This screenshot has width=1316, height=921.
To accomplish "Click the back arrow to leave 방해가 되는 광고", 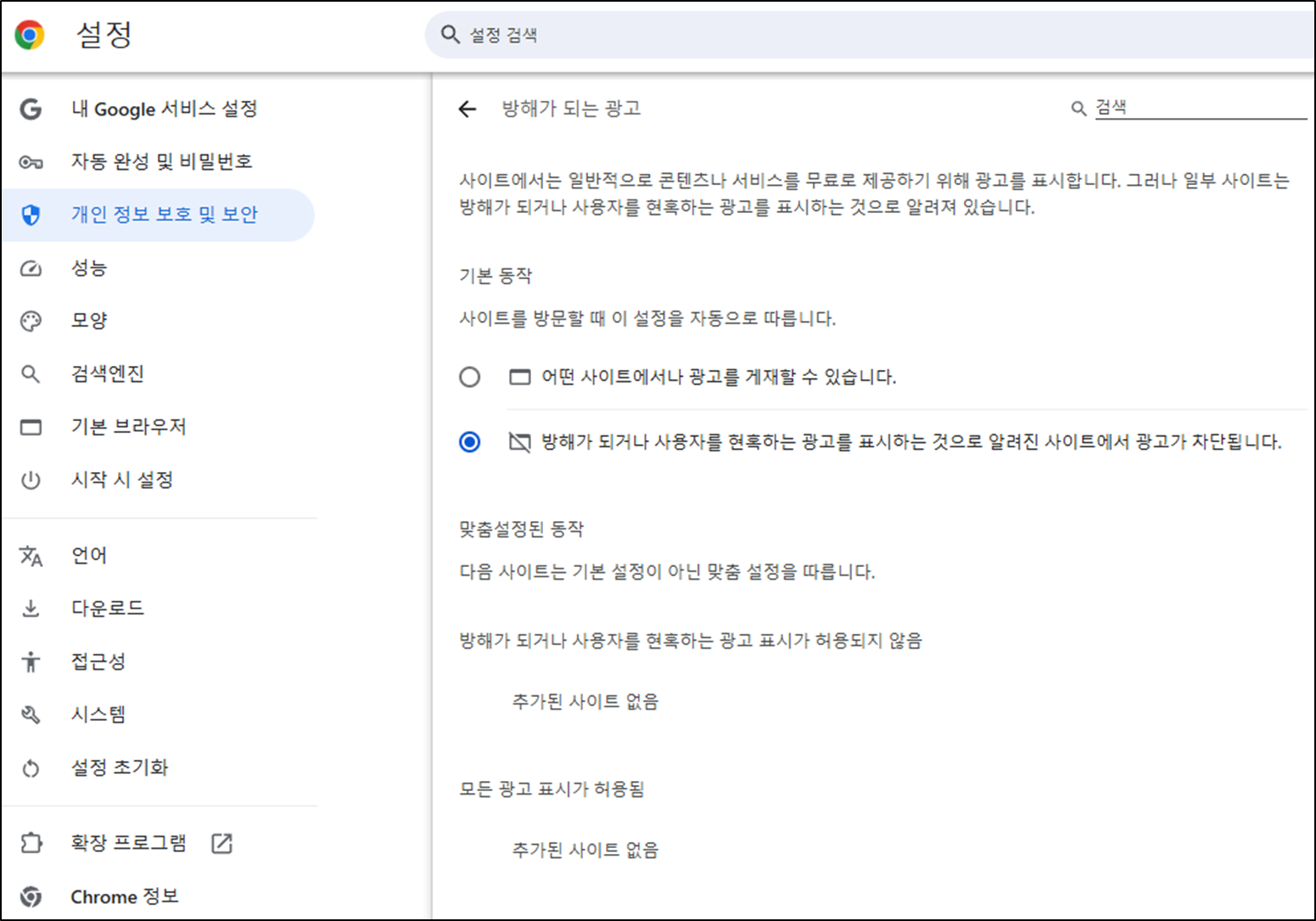I will [468, 109].
